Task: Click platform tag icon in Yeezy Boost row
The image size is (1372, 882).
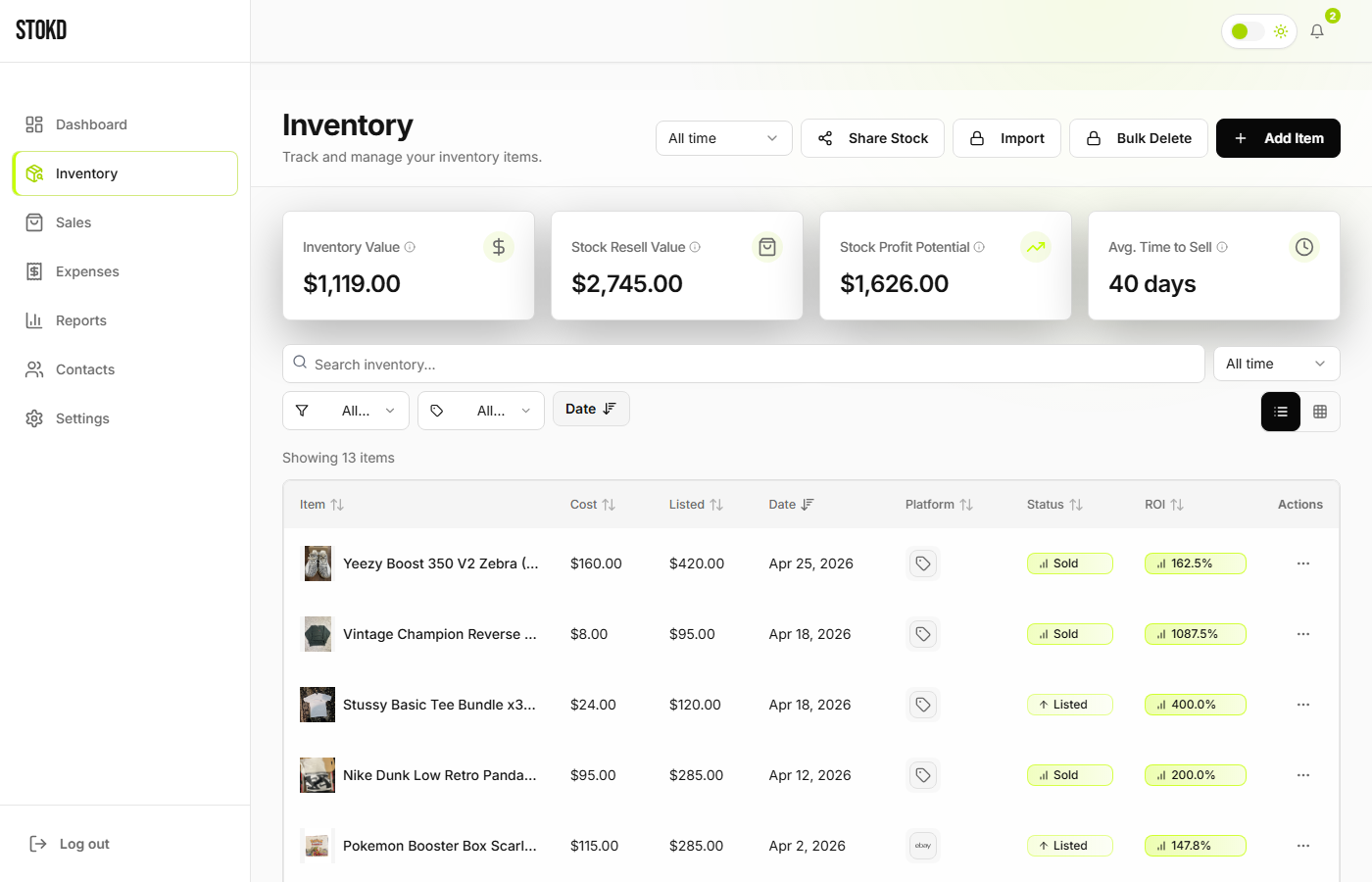Action: (x=923, y=563)
